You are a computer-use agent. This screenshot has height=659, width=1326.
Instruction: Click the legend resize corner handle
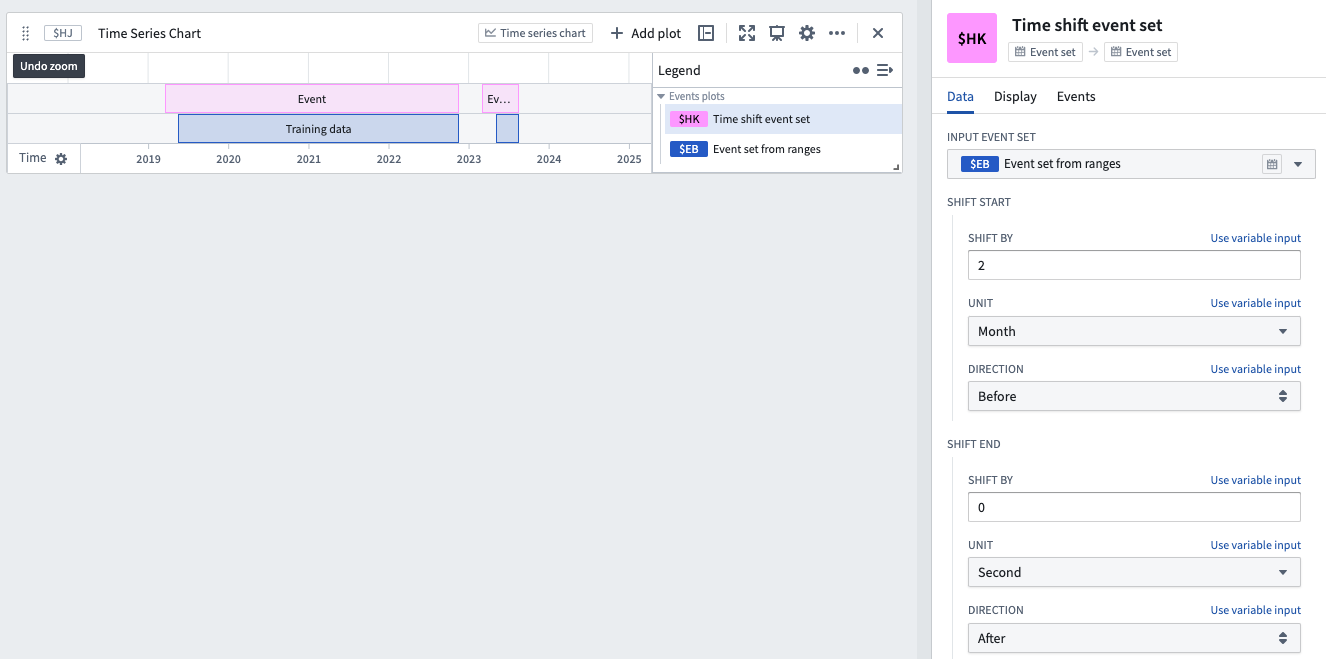coord(896,167)
